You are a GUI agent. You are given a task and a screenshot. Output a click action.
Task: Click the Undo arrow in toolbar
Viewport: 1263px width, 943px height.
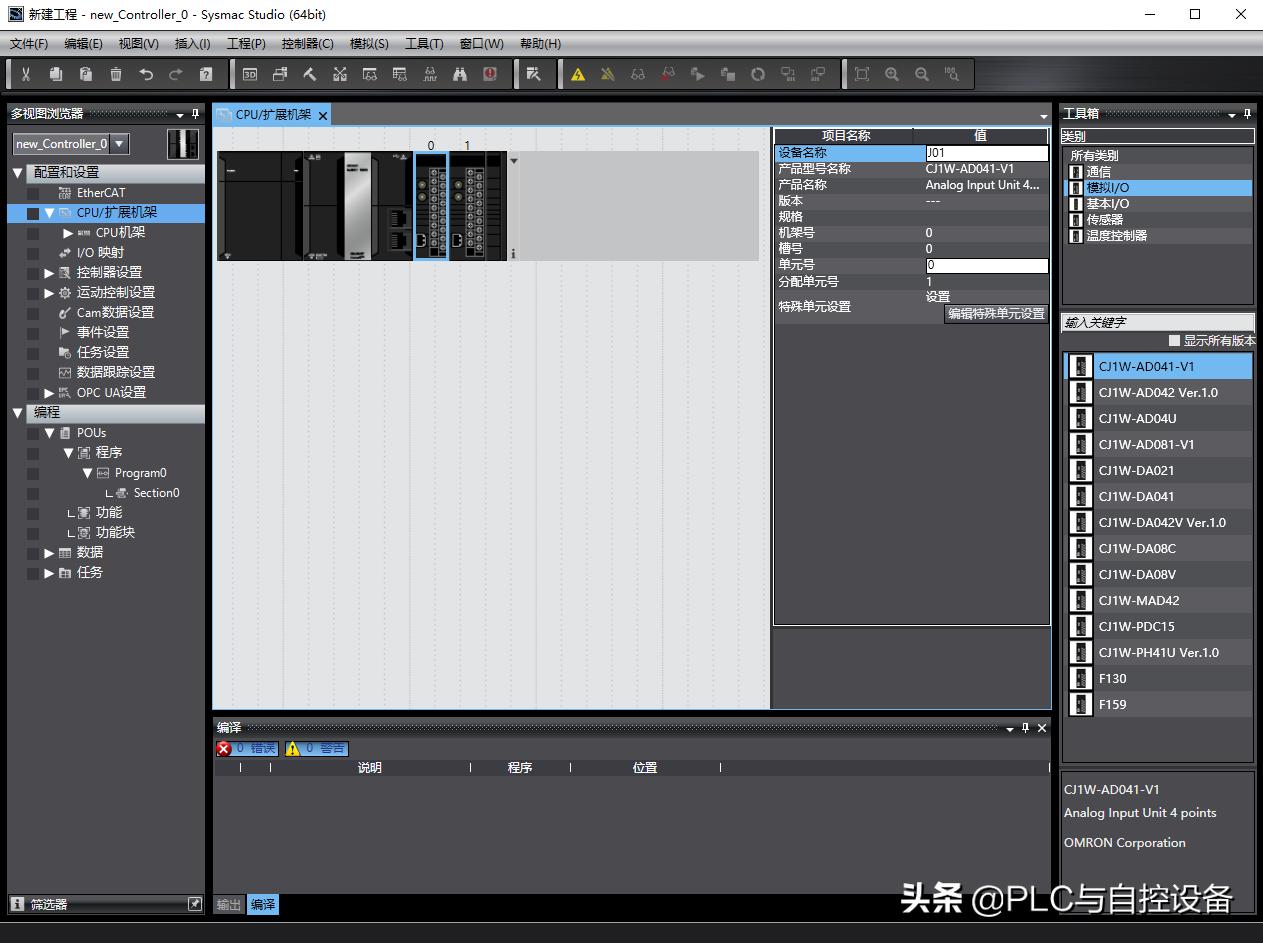[146, 74]
